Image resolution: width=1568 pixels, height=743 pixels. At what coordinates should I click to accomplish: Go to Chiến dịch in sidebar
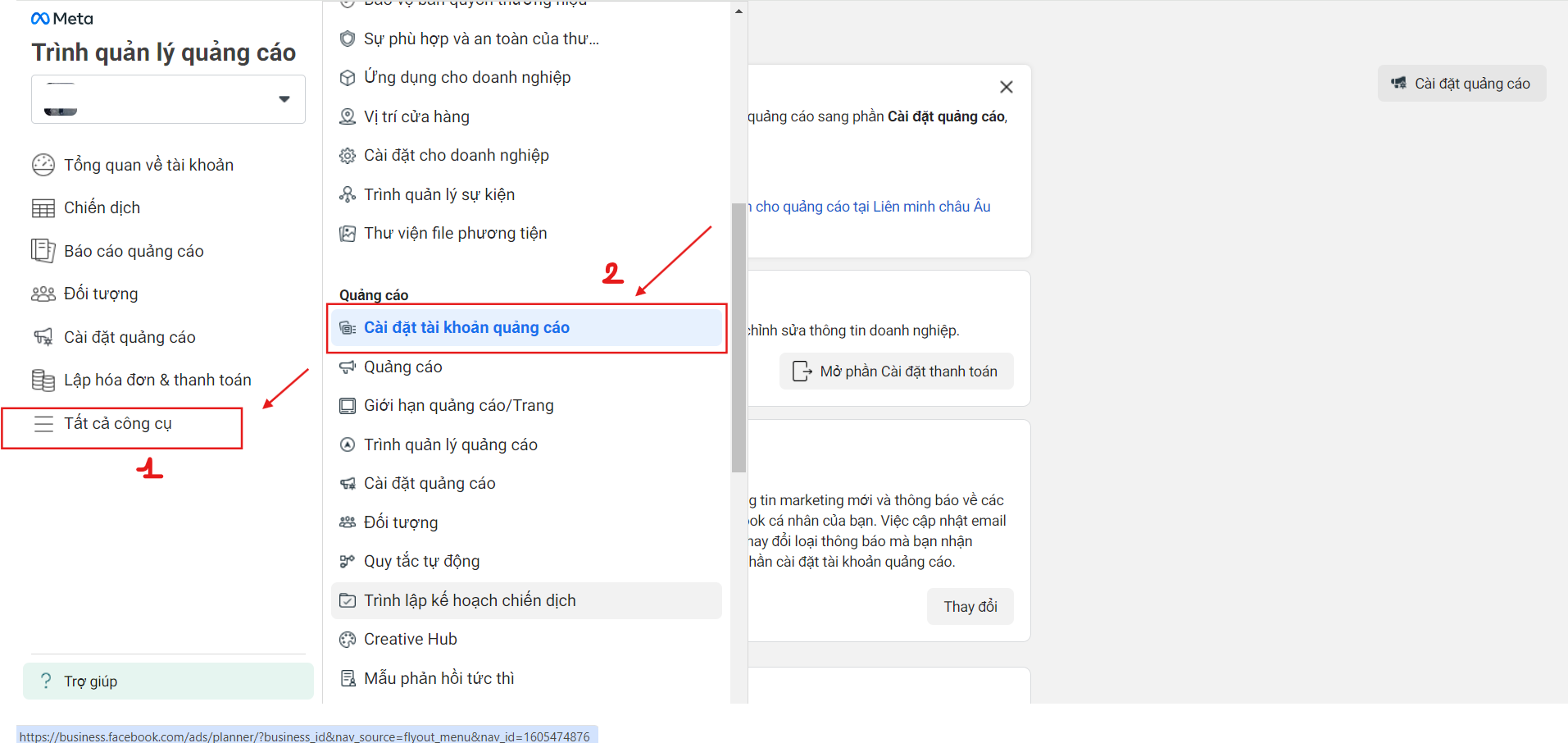click(x=102, y=207)
